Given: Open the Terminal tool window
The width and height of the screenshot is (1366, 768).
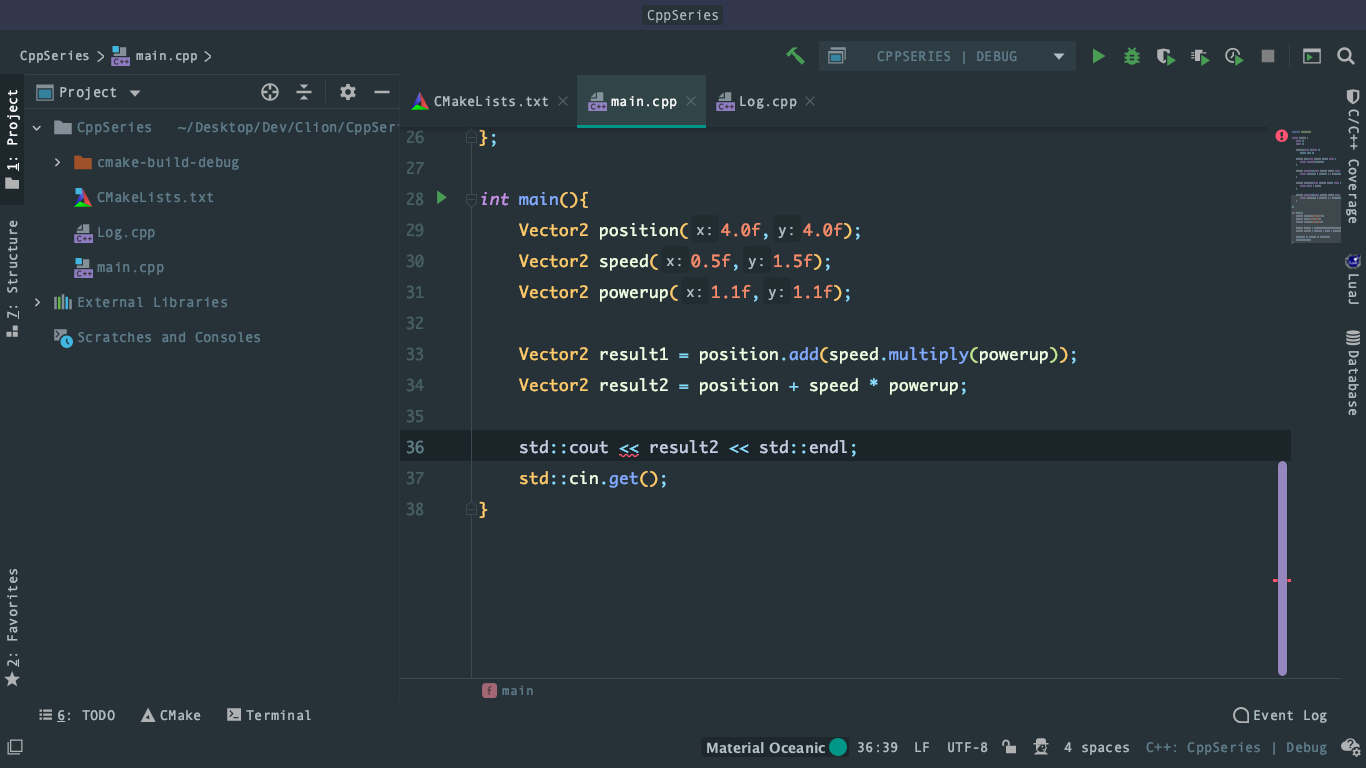Looking at the screenshot, I should coord(269,715).
